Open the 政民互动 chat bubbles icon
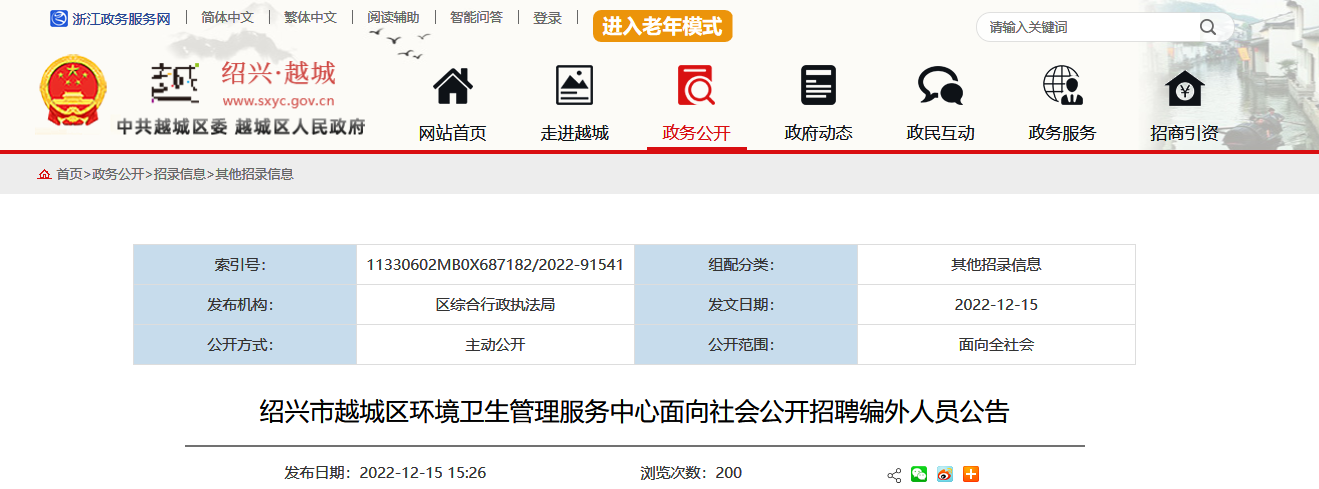The height and width of the screenshot is (489, 1319). tap(940, 86)
